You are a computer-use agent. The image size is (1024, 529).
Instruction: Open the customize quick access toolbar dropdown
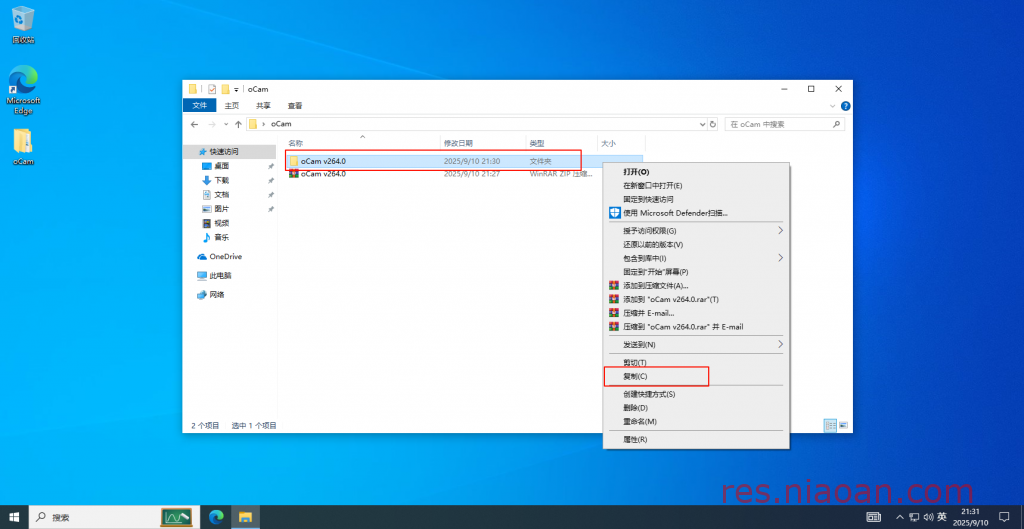[x=236, y=89]
